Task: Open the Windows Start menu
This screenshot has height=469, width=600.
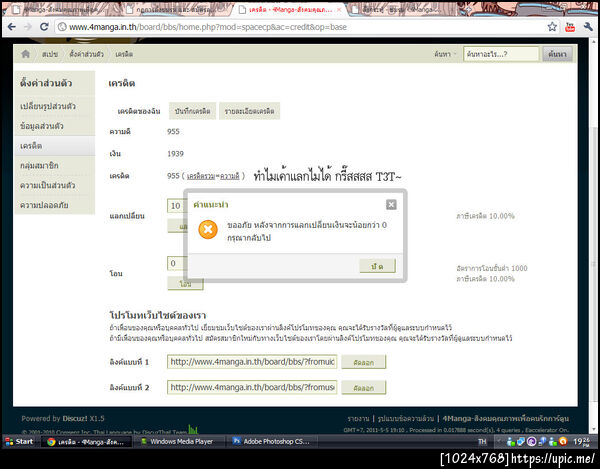Action: coord(19,441)
